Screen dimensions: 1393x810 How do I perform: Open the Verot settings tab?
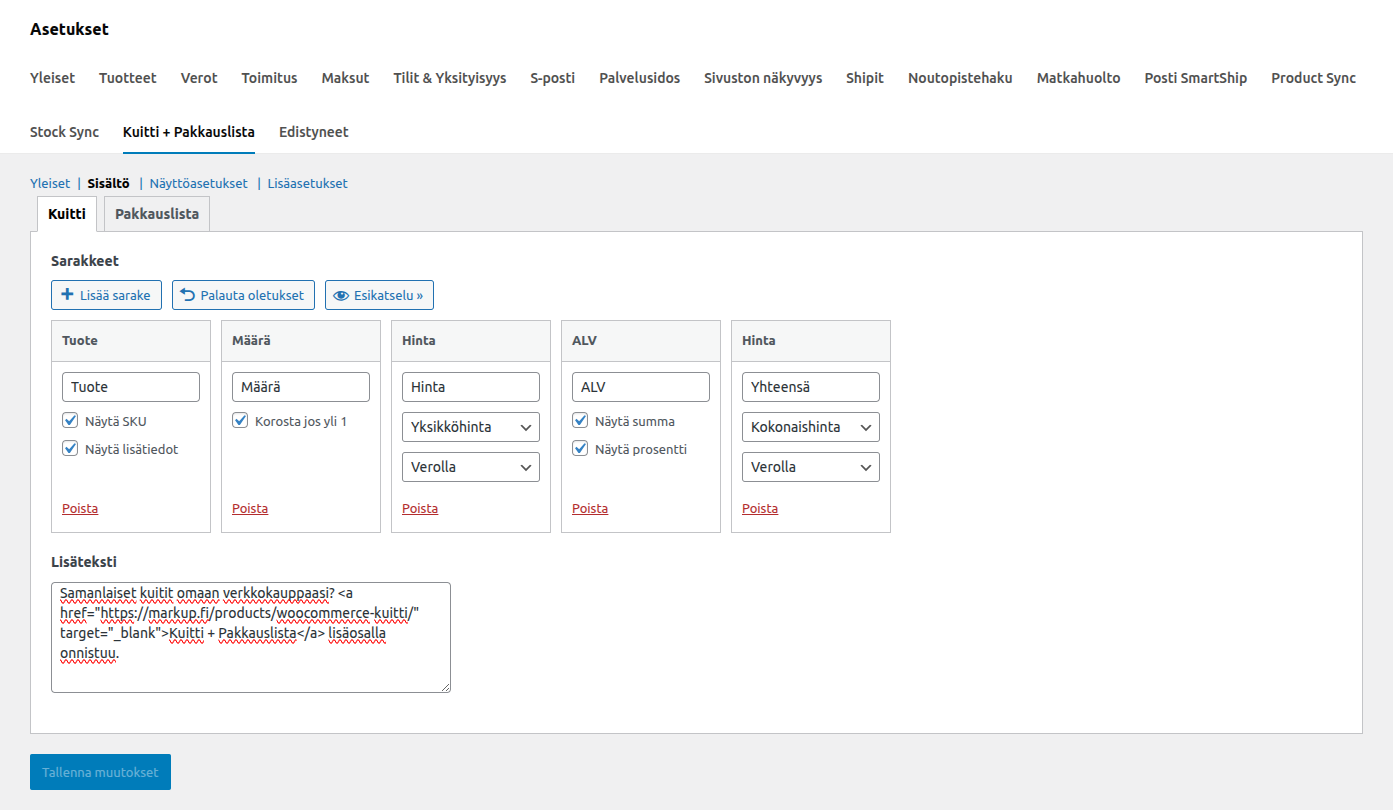(199, 78)
